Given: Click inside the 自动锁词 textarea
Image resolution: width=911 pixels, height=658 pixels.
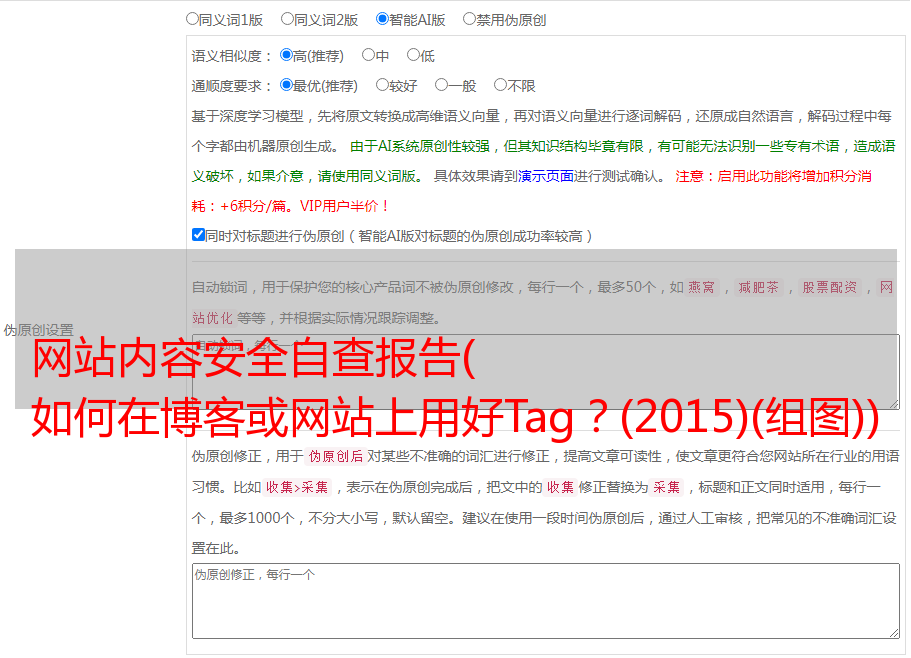Looking at the screenshot, I should tap(546, 372).
